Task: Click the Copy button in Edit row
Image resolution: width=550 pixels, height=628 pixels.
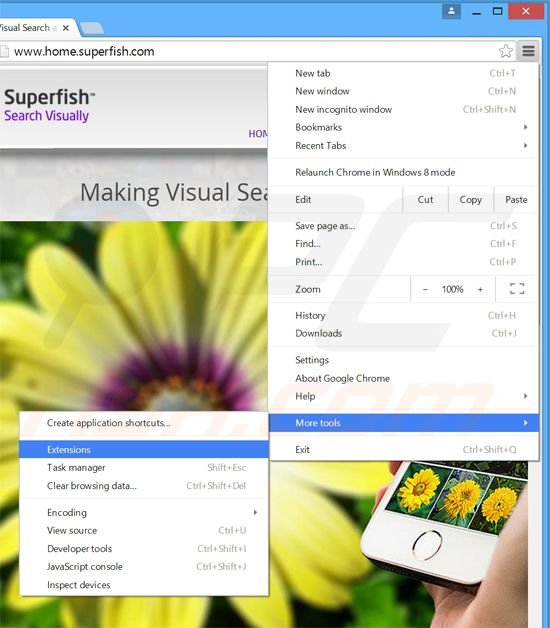Action: (470, 199)
